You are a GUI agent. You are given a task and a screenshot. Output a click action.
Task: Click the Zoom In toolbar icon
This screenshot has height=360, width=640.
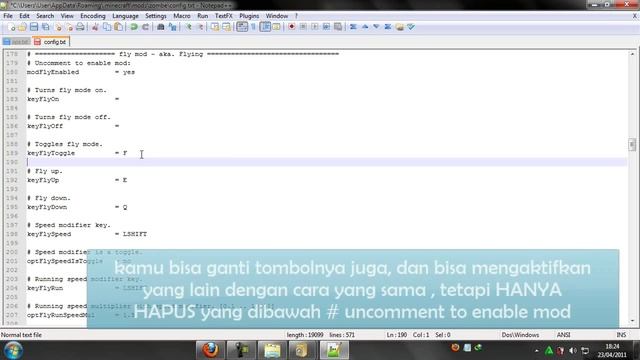[x=188, y=27]
